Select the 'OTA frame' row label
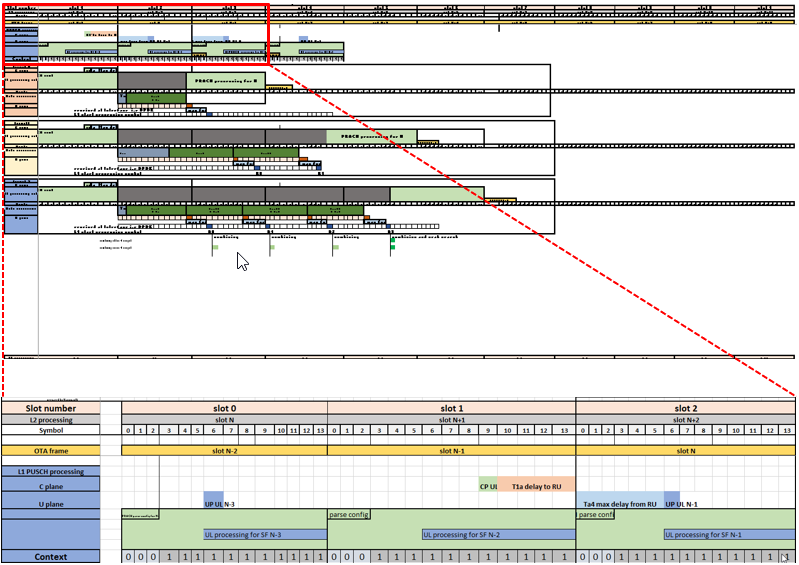 (x=50, y=451)
